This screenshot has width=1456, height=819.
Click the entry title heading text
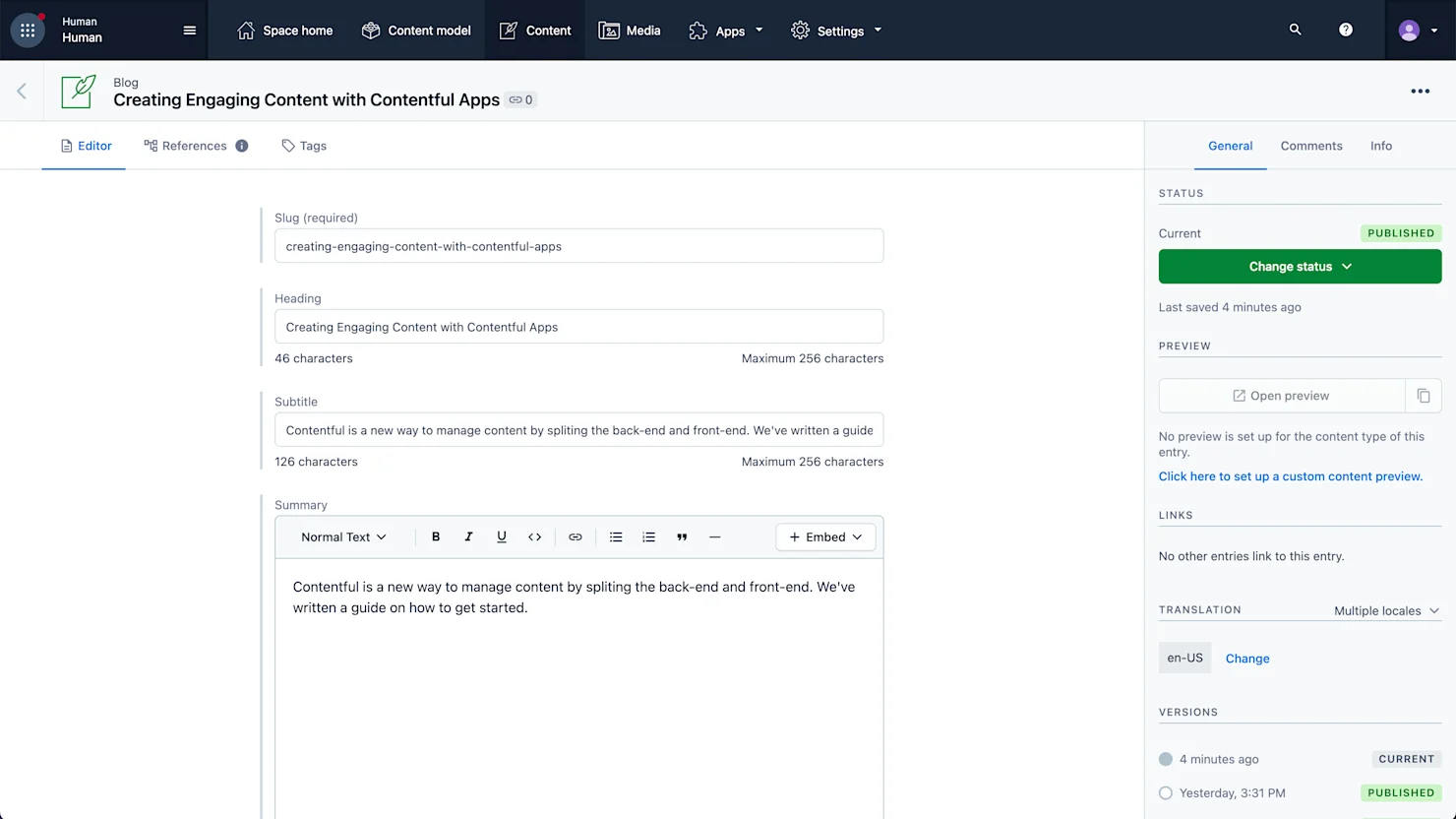(306, 99)
